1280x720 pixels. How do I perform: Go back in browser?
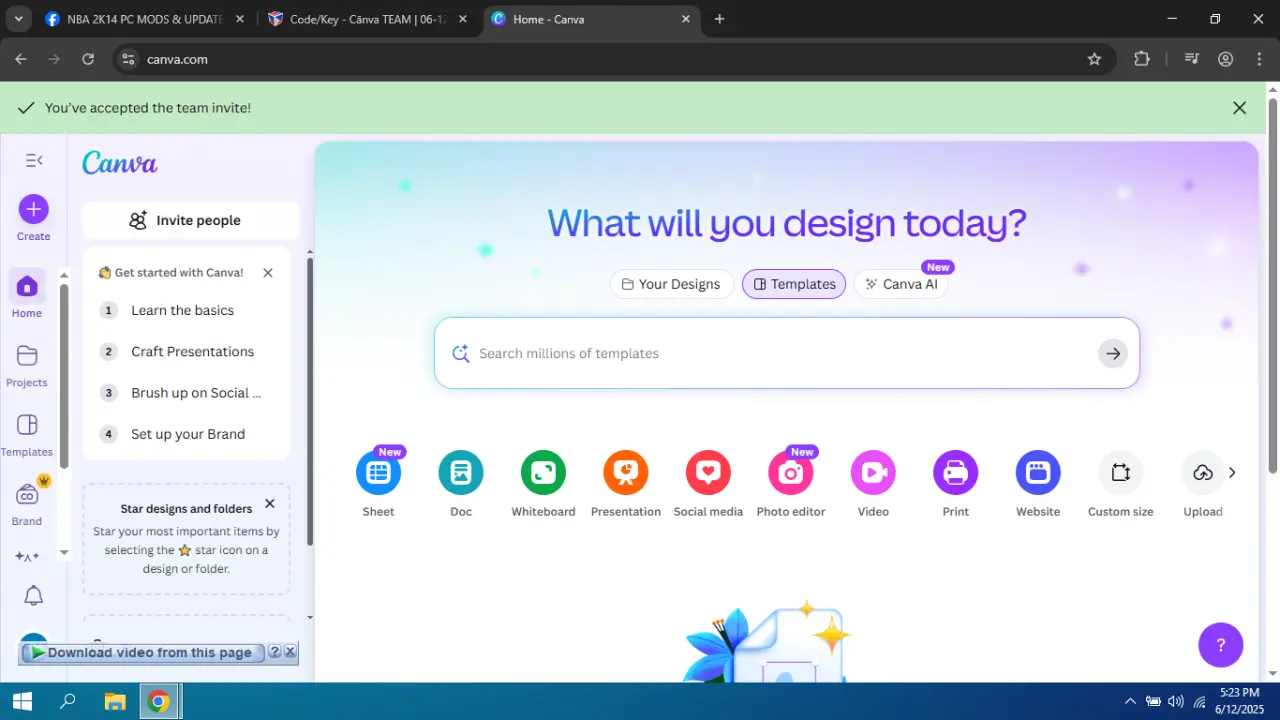coord(21,59)
